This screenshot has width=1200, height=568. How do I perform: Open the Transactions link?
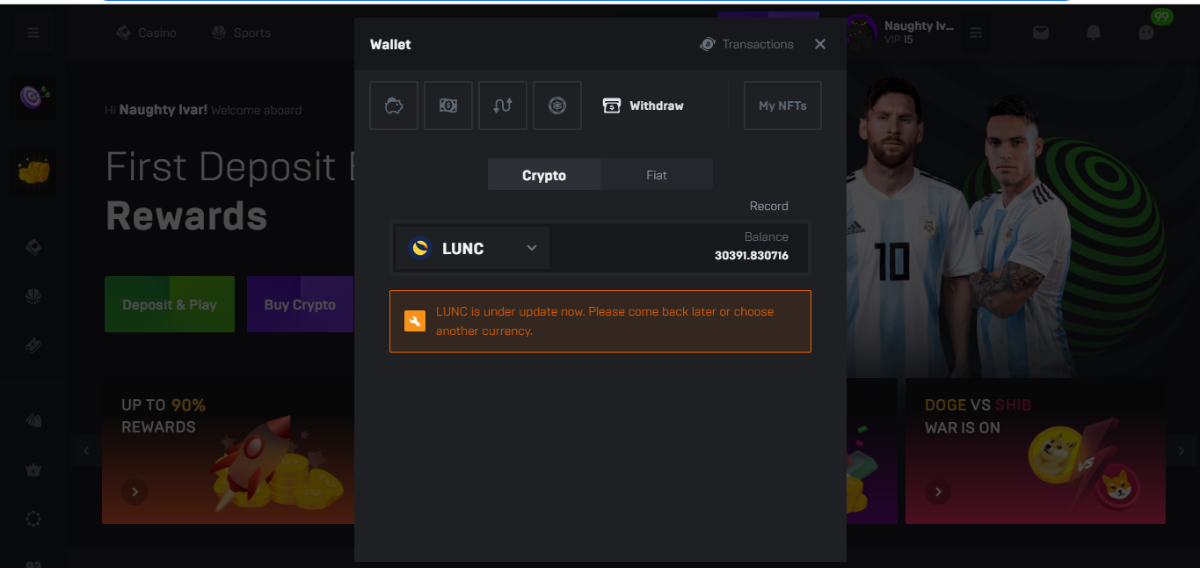747,44
